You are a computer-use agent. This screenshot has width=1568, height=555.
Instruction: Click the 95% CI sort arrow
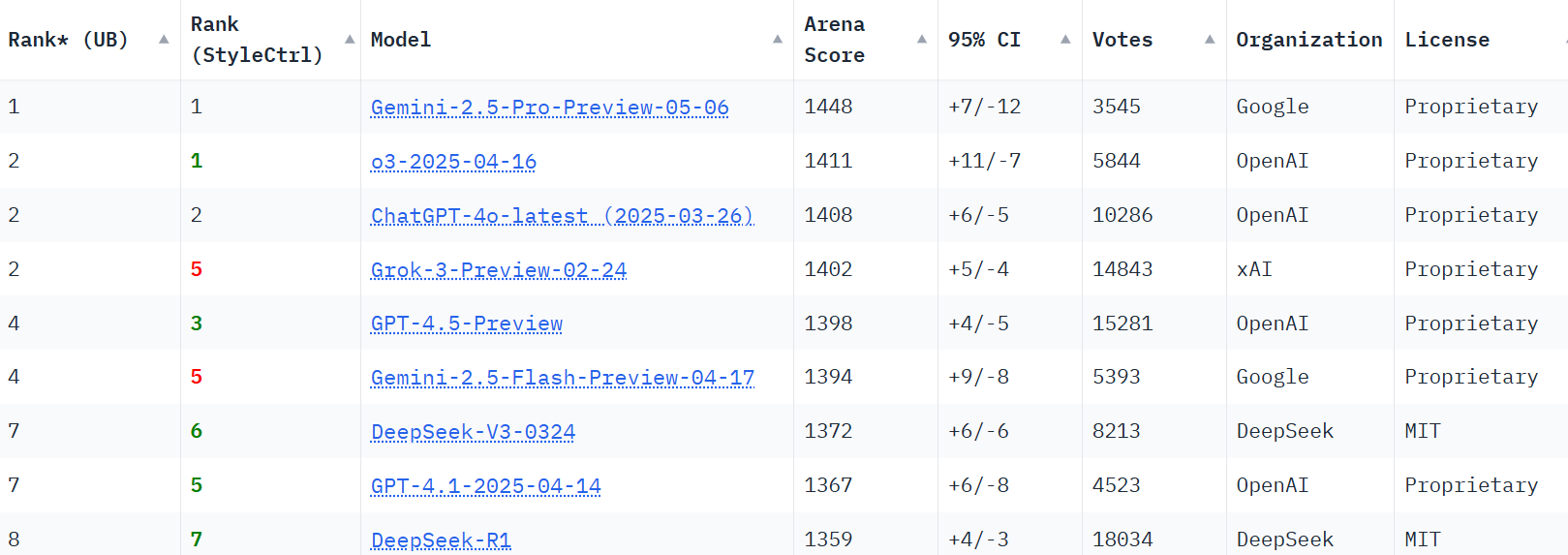pyautogui.click(x=1065, y=40)
